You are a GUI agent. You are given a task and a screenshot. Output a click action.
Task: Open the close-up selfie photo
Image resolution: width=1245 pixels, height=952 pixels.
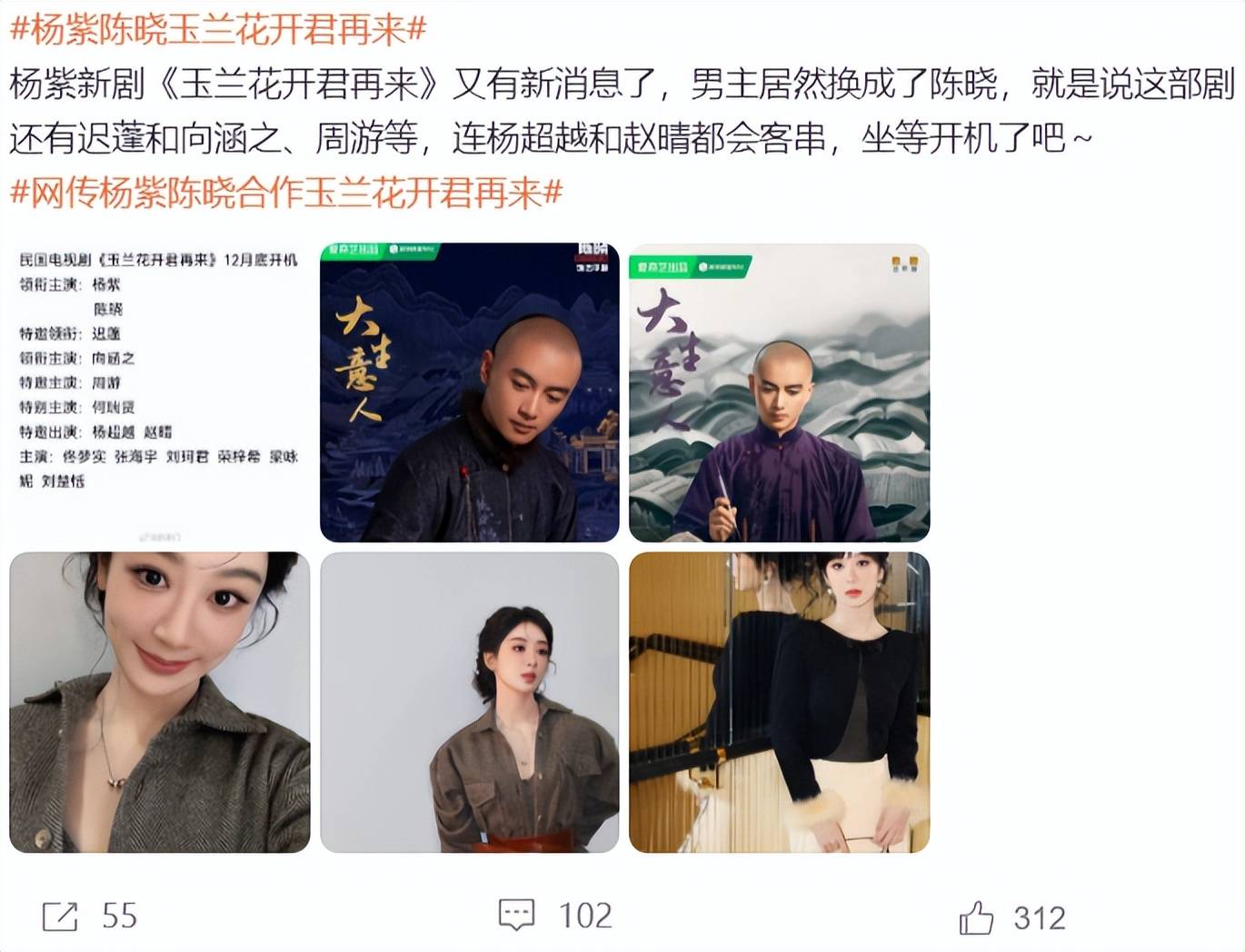pos(159,702)
